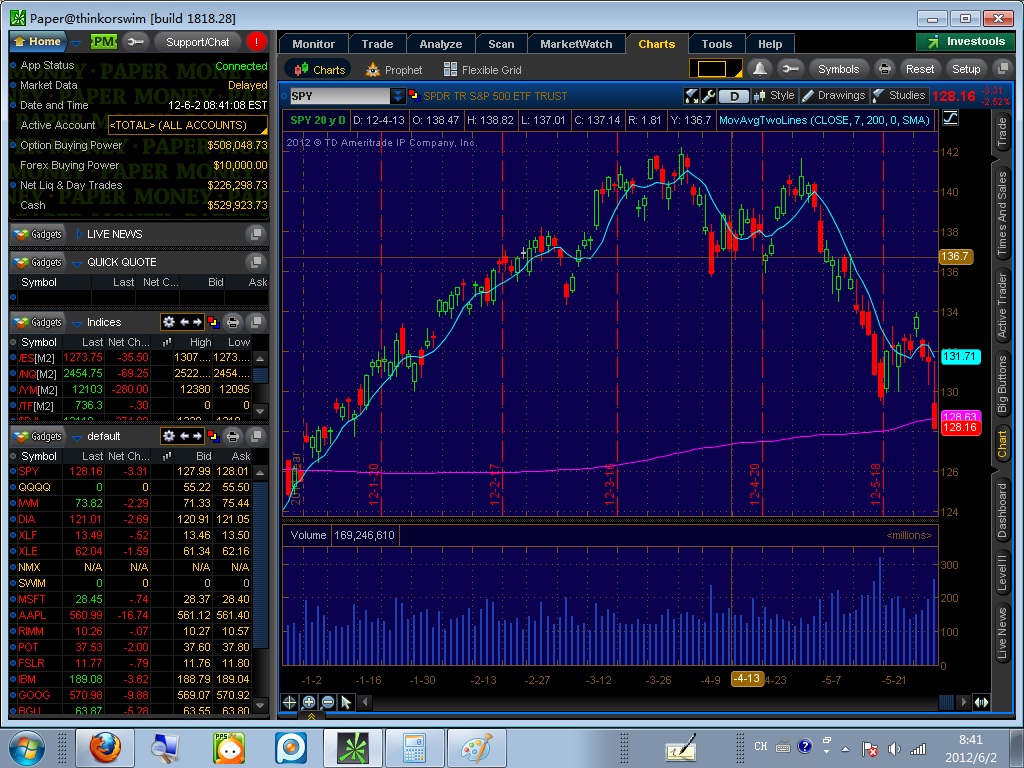The image size is (1024, 768).
Task: Toggle the Date and Time row bullet
Action: click(x=13, y=105)
